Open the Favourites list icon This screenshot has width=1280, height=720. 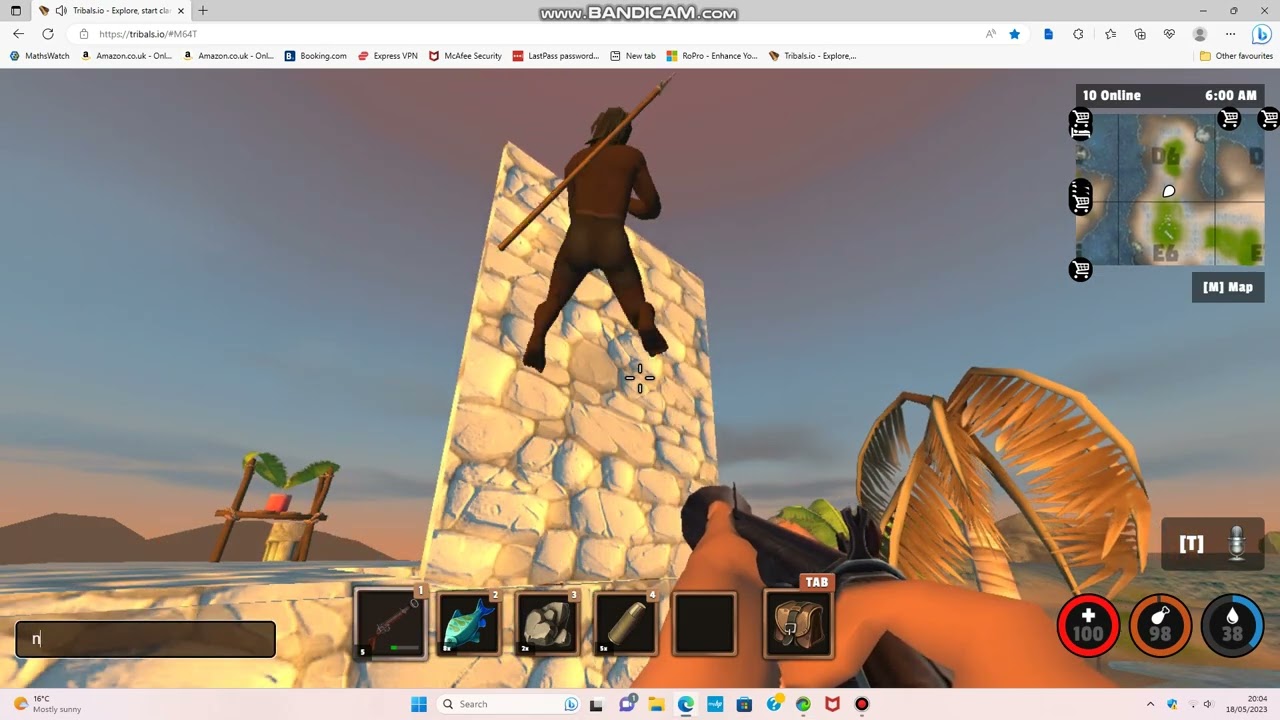(1110, 34)
